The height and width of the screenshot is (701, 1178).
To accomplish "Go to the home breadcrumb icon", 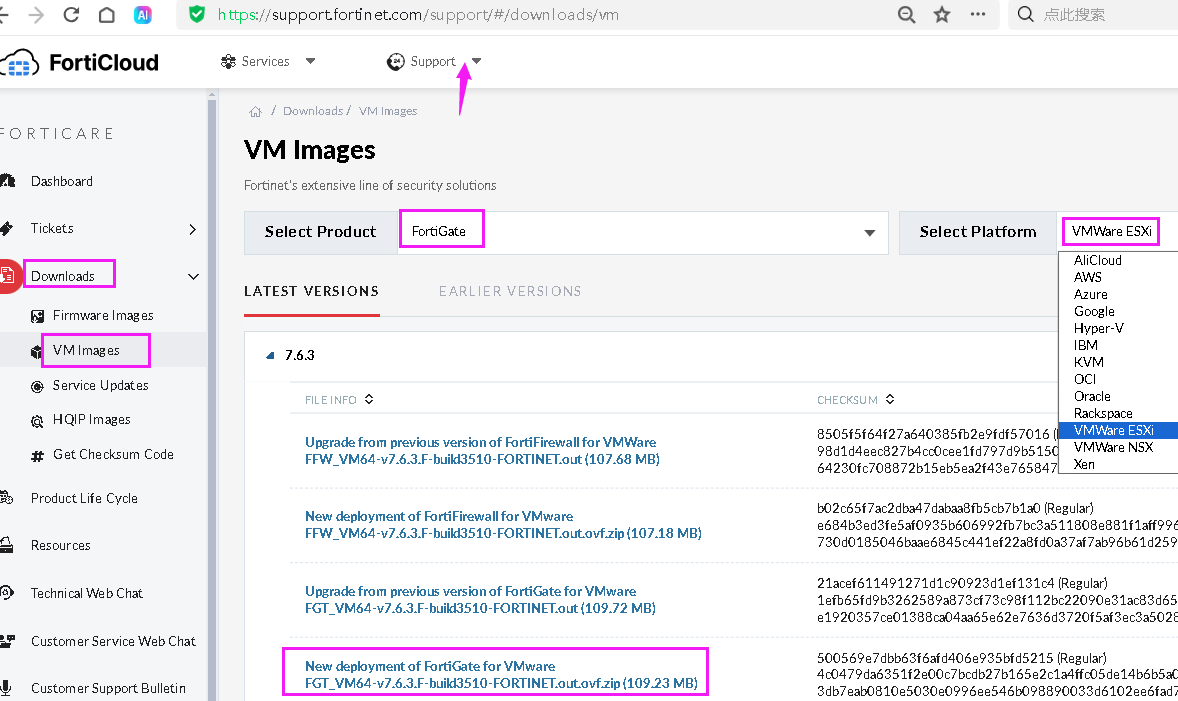I will click(x=255, y=111).
